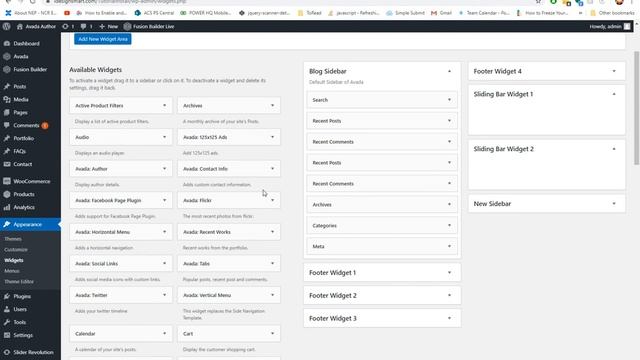Expand the Meta widget in Blog Sidebar

point(449,246)
